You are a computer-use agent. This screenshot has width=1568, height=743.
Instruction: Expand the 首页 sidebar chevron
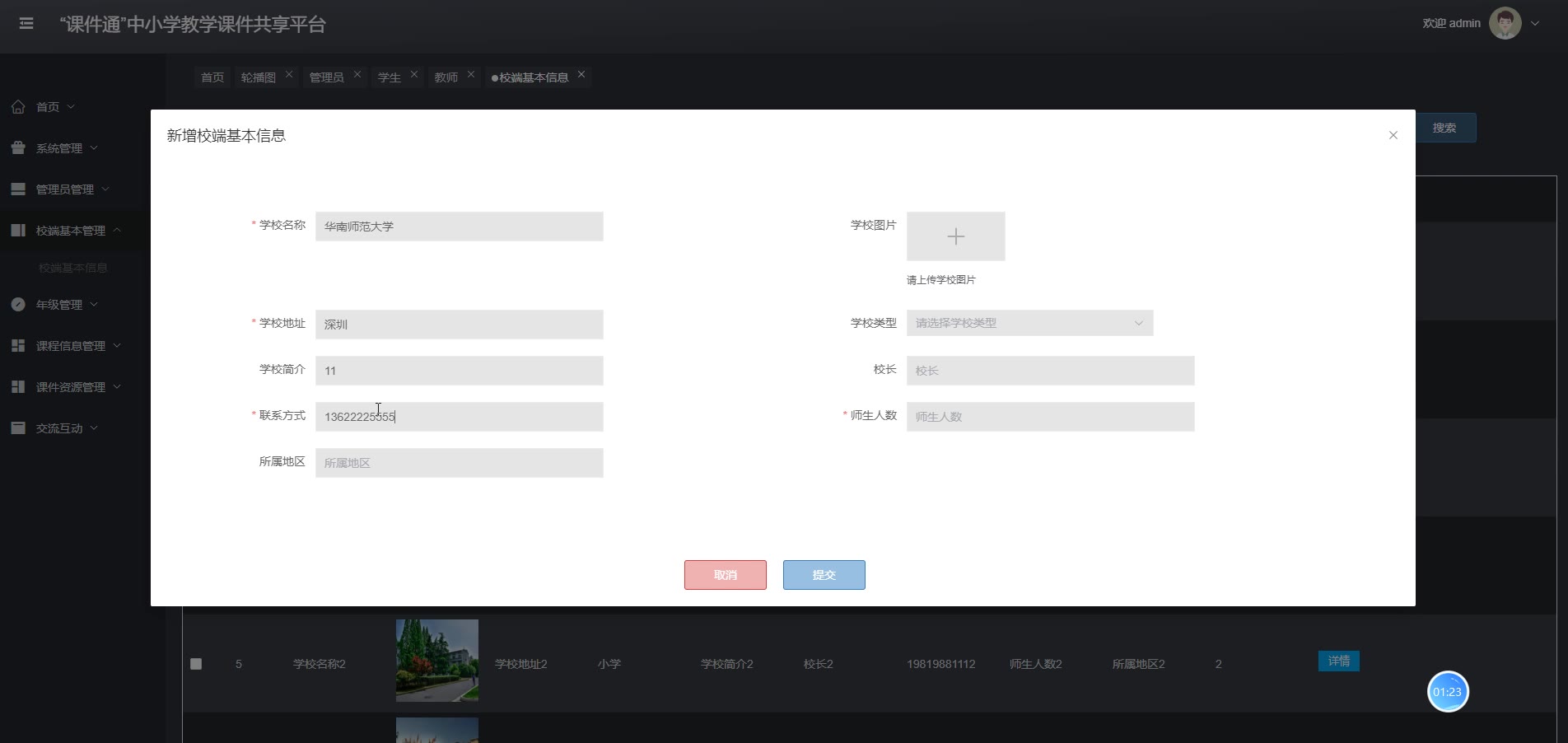point(71,106)
